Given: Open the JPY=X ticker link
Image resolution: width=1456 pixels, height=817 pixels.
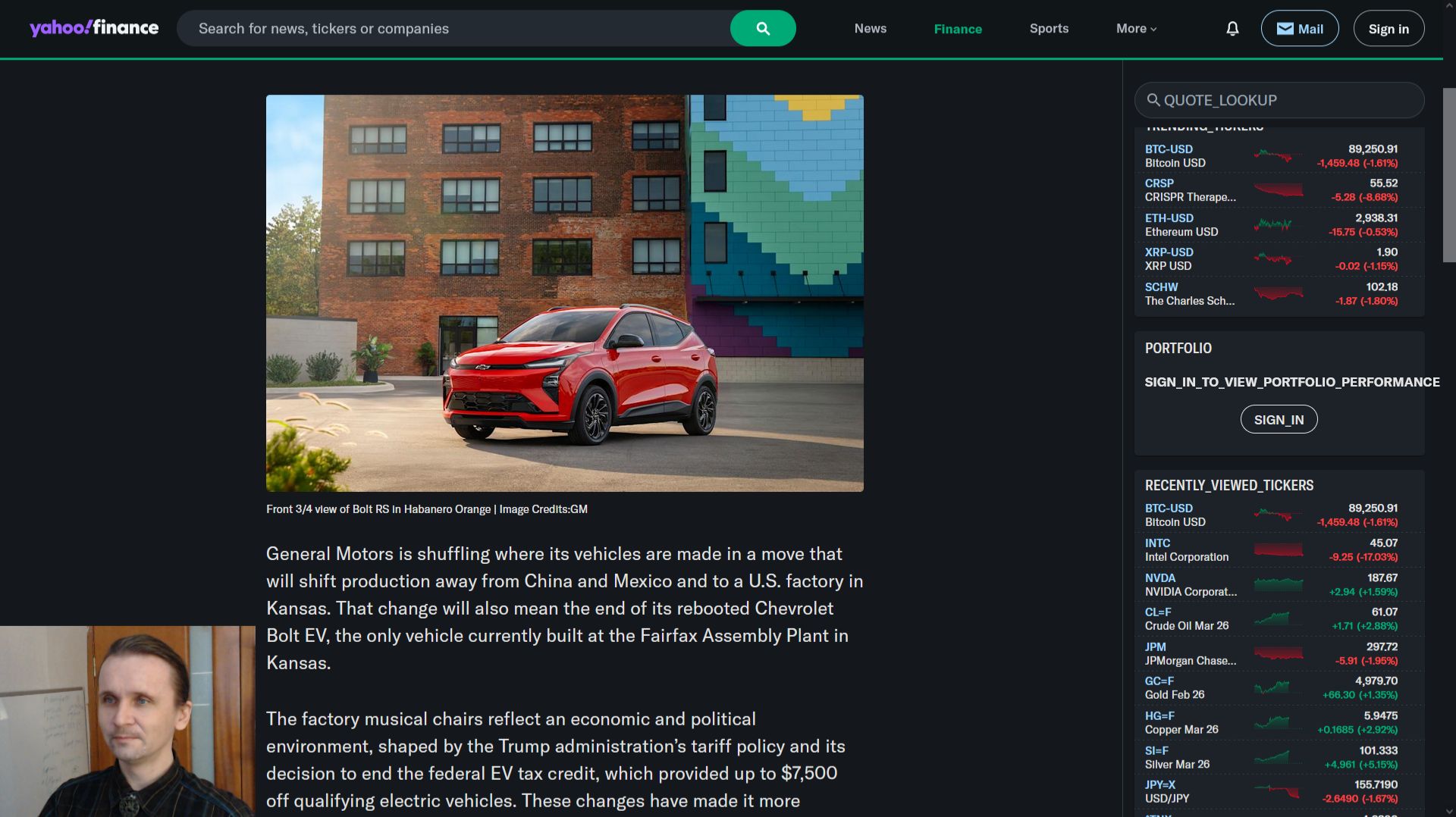Looking at the screenshot, I should coord(1160,785).
